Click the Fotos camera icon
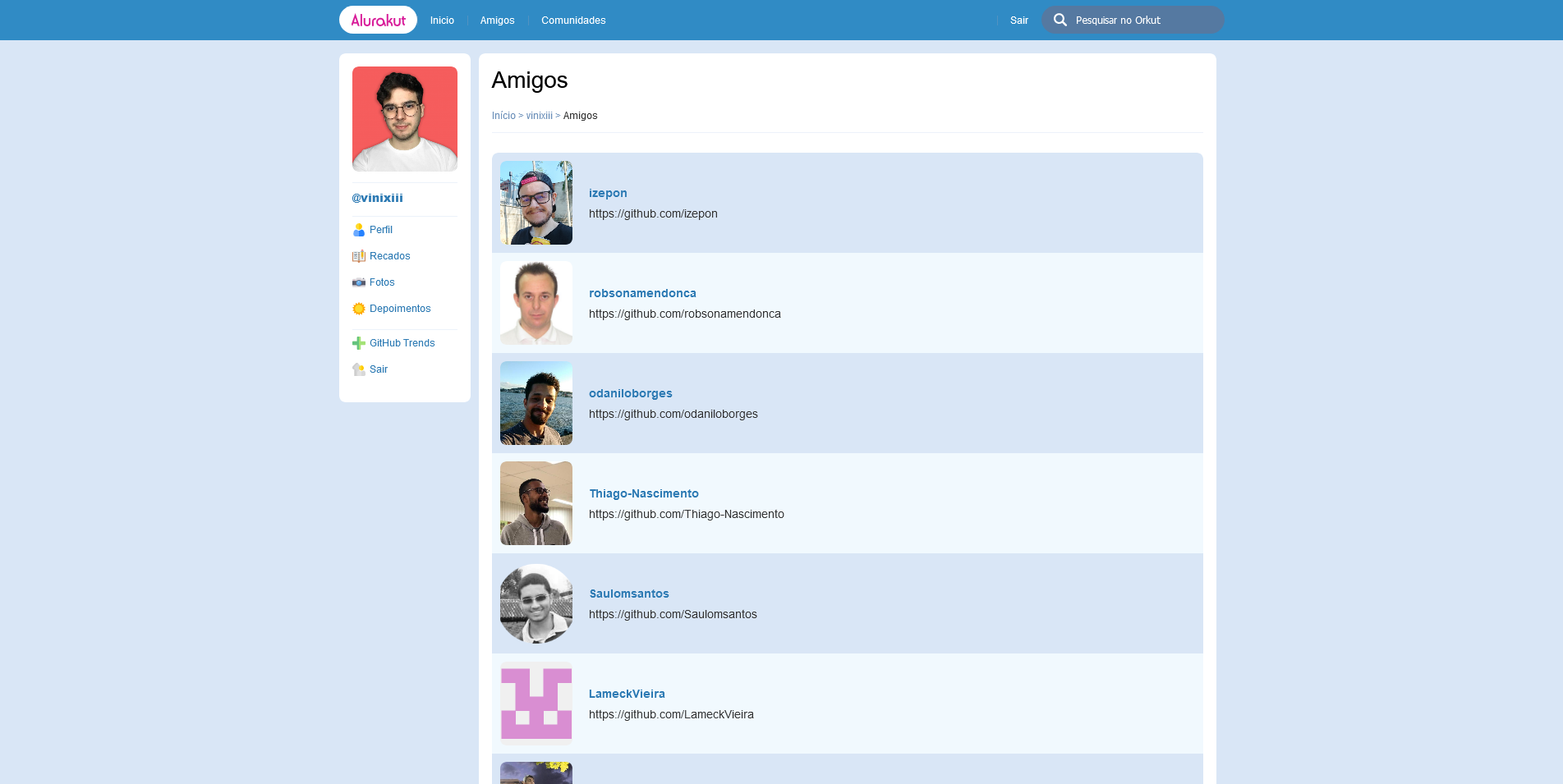The width and height of the screenshot is (1563, 784). pos(359,282)
